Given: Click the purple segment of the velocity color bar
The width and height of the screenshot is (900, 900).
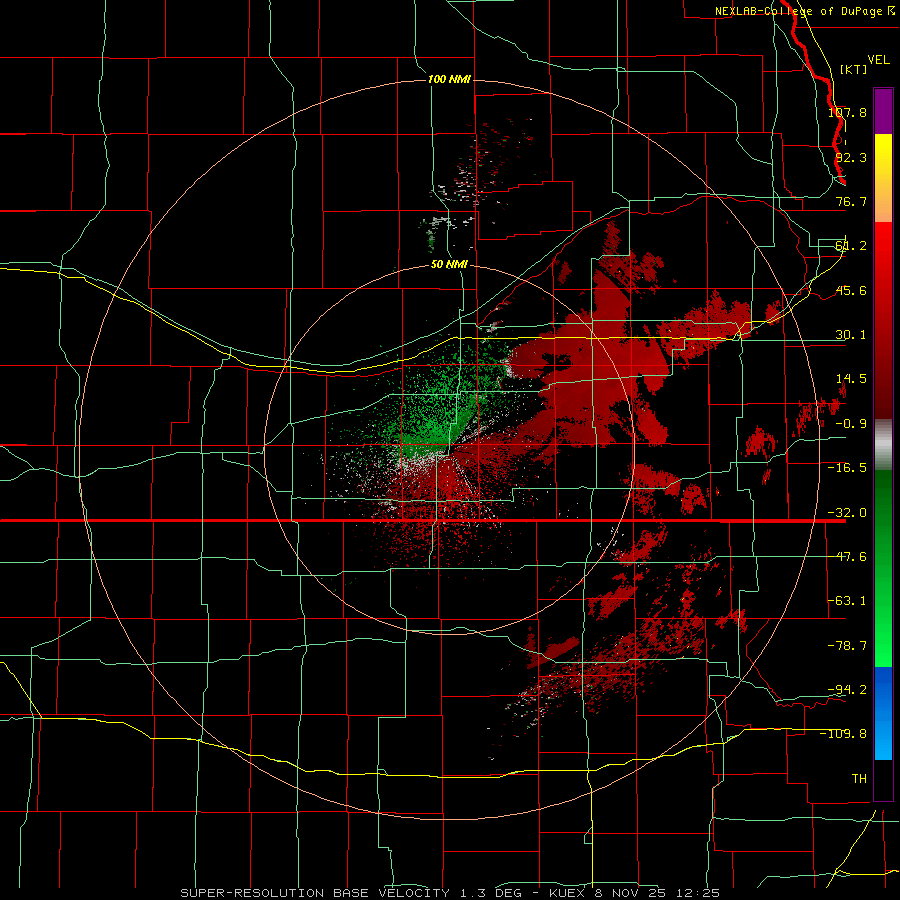Looking at the screenshot, I should (x=883, y=111).
